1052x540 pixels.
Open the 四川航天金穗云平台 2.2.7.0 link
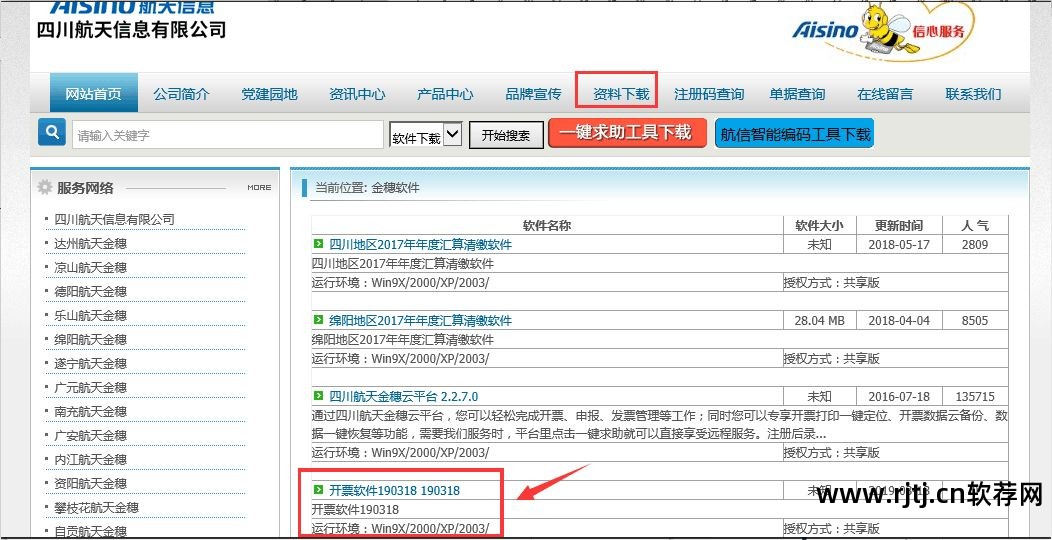click(404, 396)
